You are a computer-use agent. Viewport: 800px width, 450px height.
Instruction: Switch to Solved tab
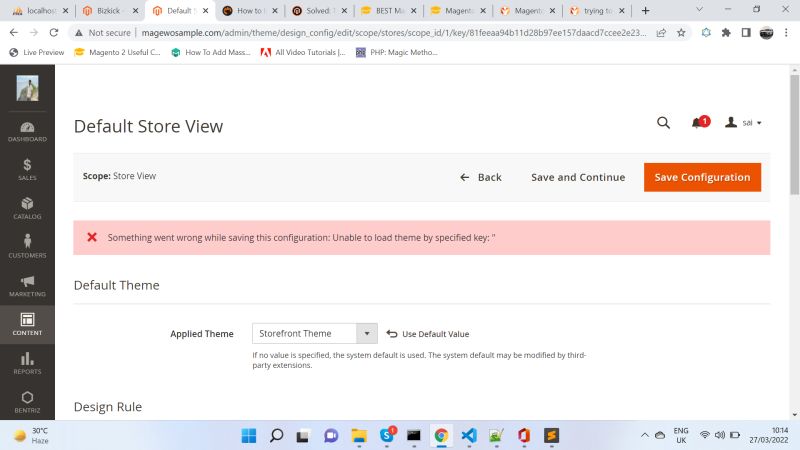pyautogui.click(x=319, y=11)
